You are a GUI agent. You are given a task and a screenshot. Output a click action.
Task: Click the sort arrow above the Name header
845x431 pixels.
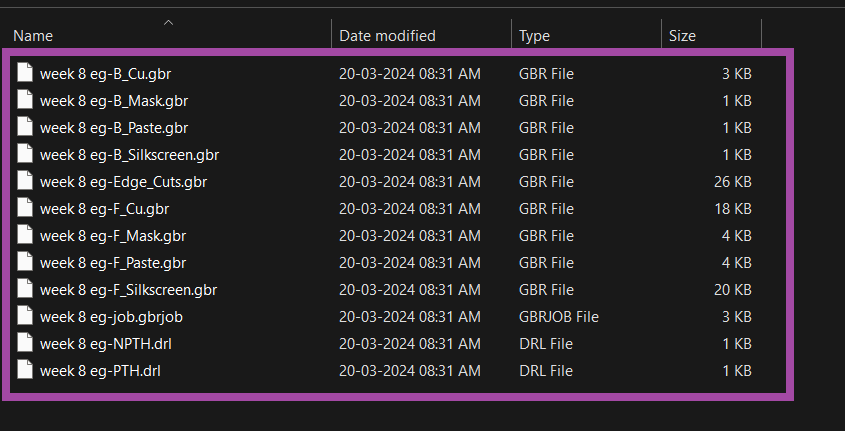(168, 21)
